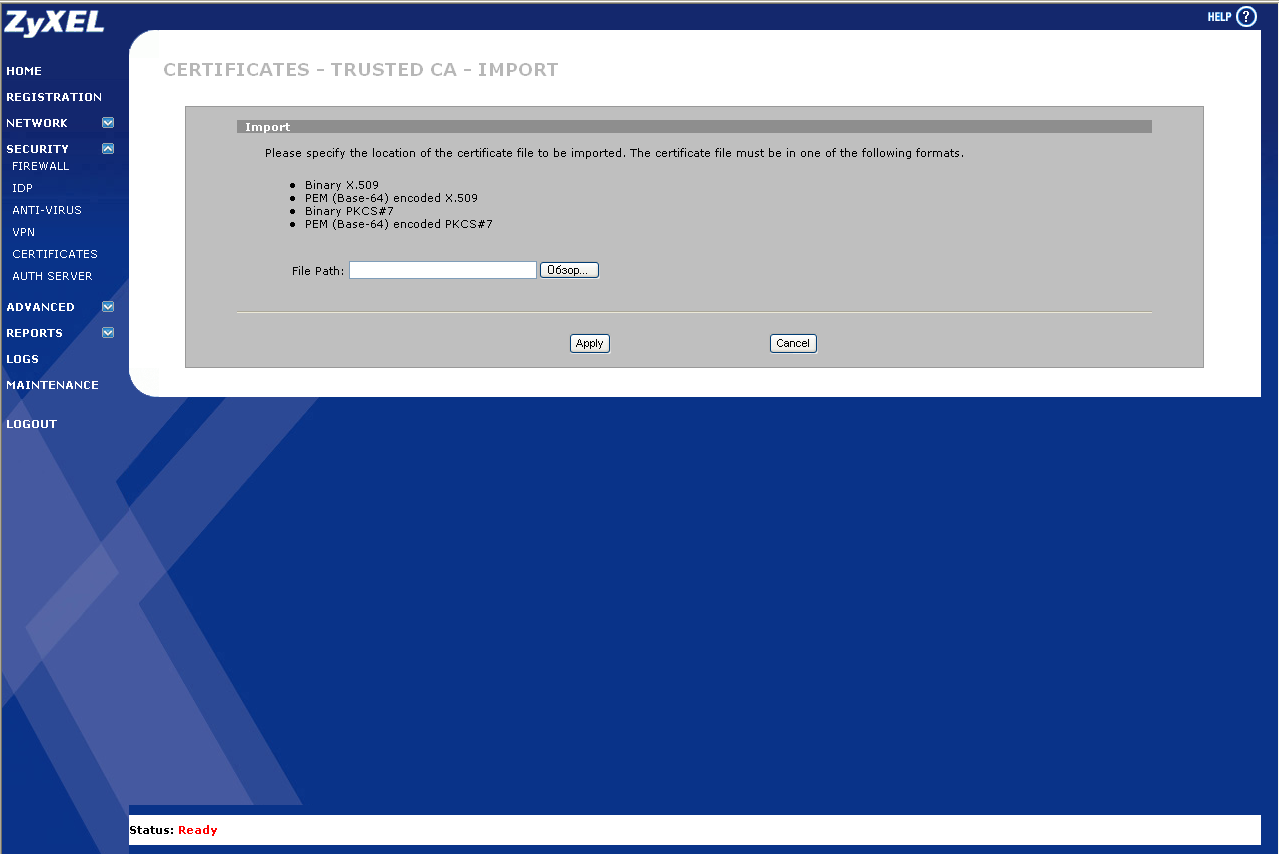
Task: Expand the Advanced menu arrow
Action: (x=108, y=307)
